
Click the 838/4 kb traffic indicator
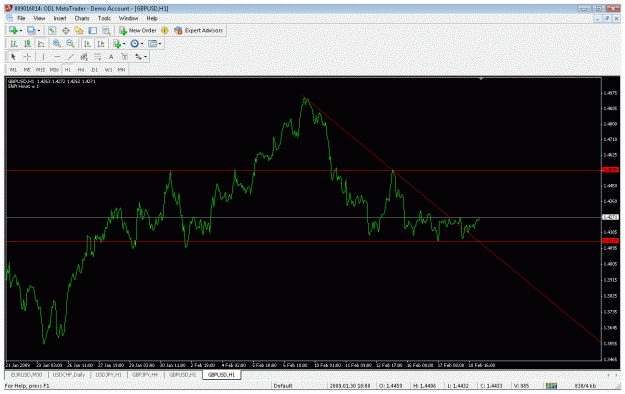[585, 386]
